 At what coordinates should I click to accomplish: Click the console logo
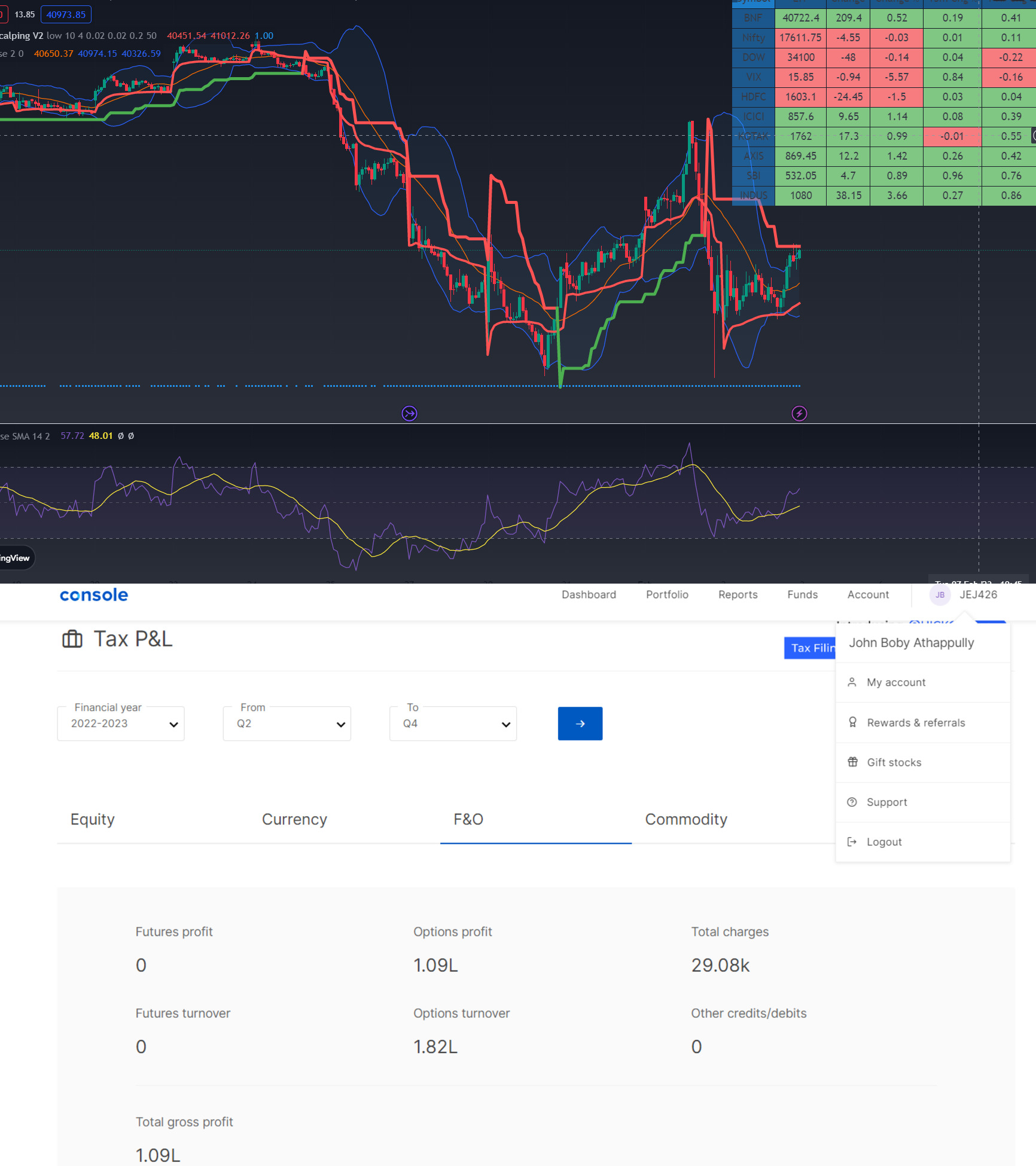tap(93, 595)
